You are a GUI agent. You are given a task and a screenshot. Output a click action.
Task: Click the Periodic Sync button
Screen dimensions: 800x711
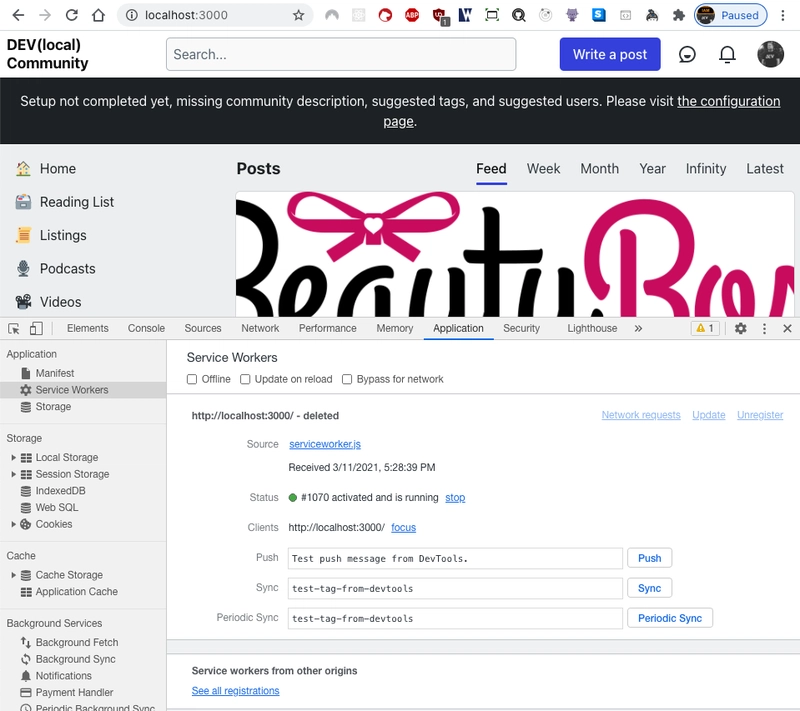point(670,619)
